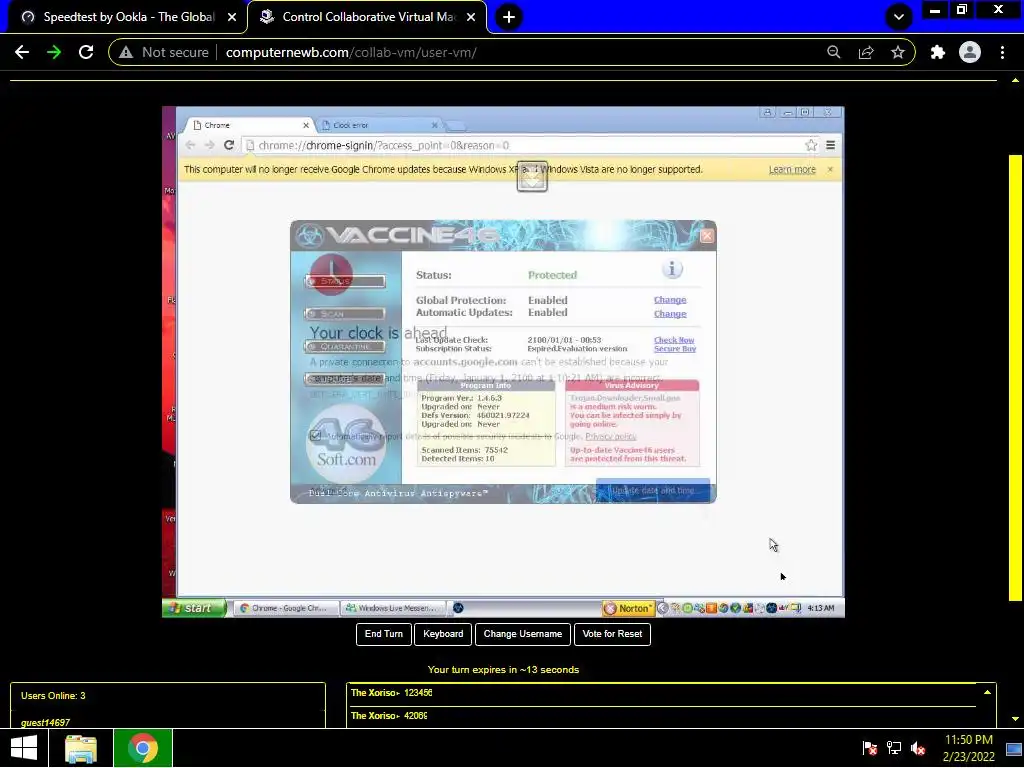
Task: Select the Control Collaborative Virtual Machine tab
Action: point(368,17)
